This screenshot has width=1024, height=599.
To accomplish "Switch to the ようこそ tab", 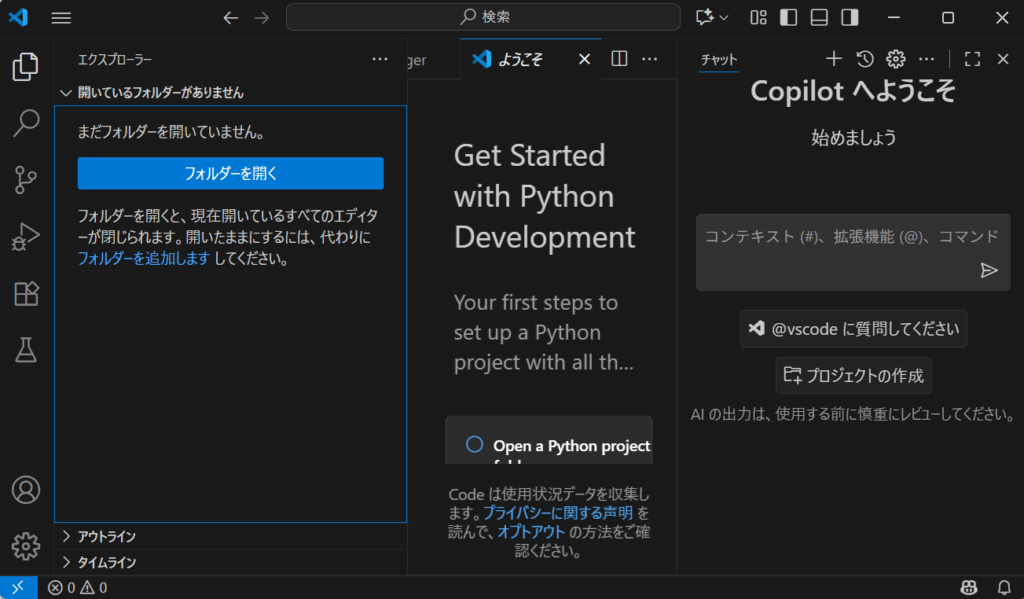I will [x=520, y=59].
